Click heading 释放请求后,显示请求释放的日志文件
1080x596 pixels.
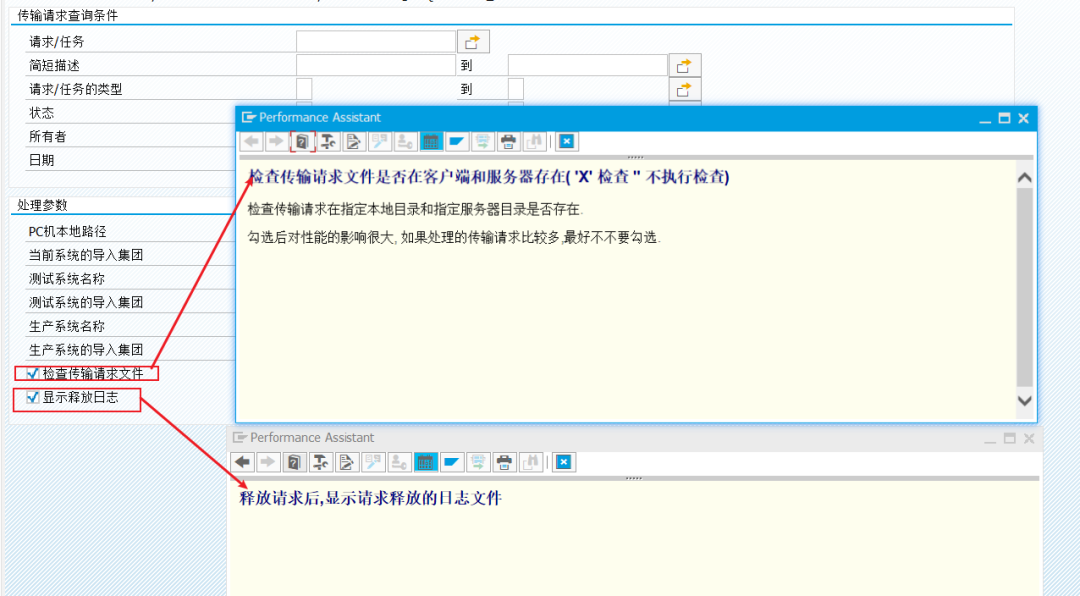tap(371, 498)
